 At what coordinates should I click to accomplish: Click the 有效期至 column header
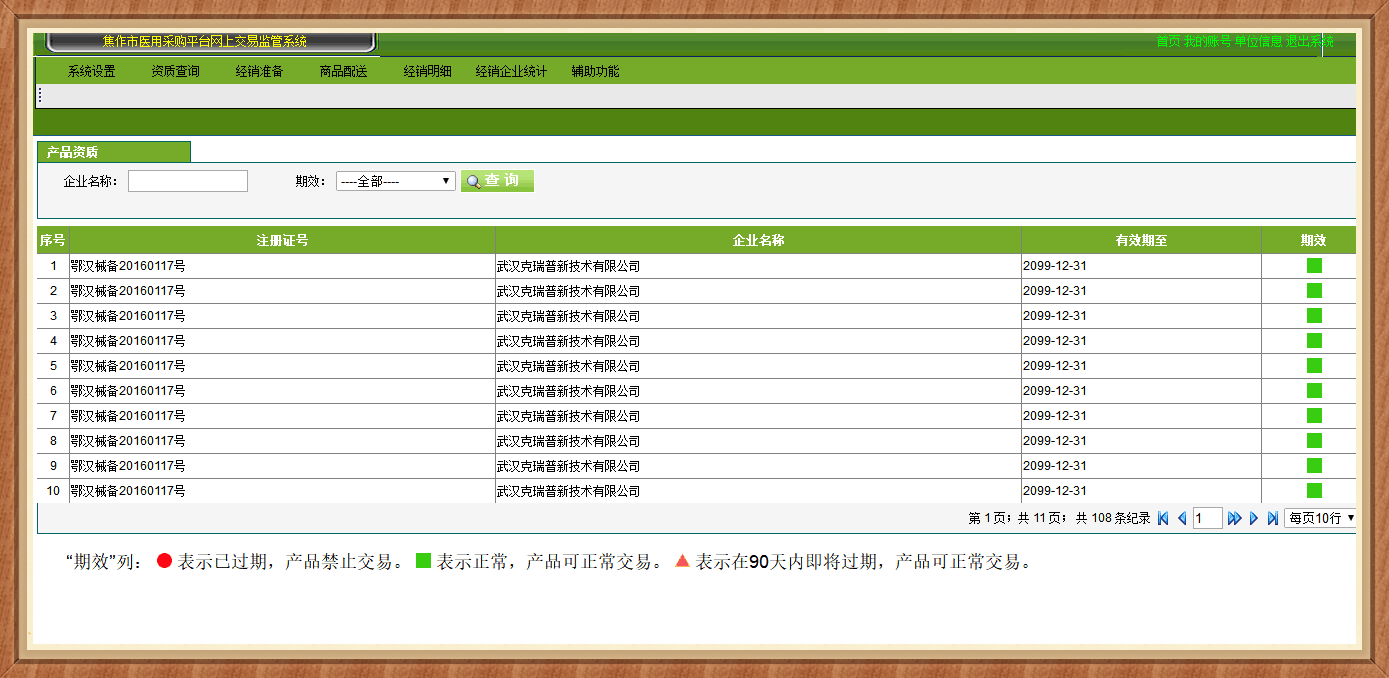click(1141, 240)
